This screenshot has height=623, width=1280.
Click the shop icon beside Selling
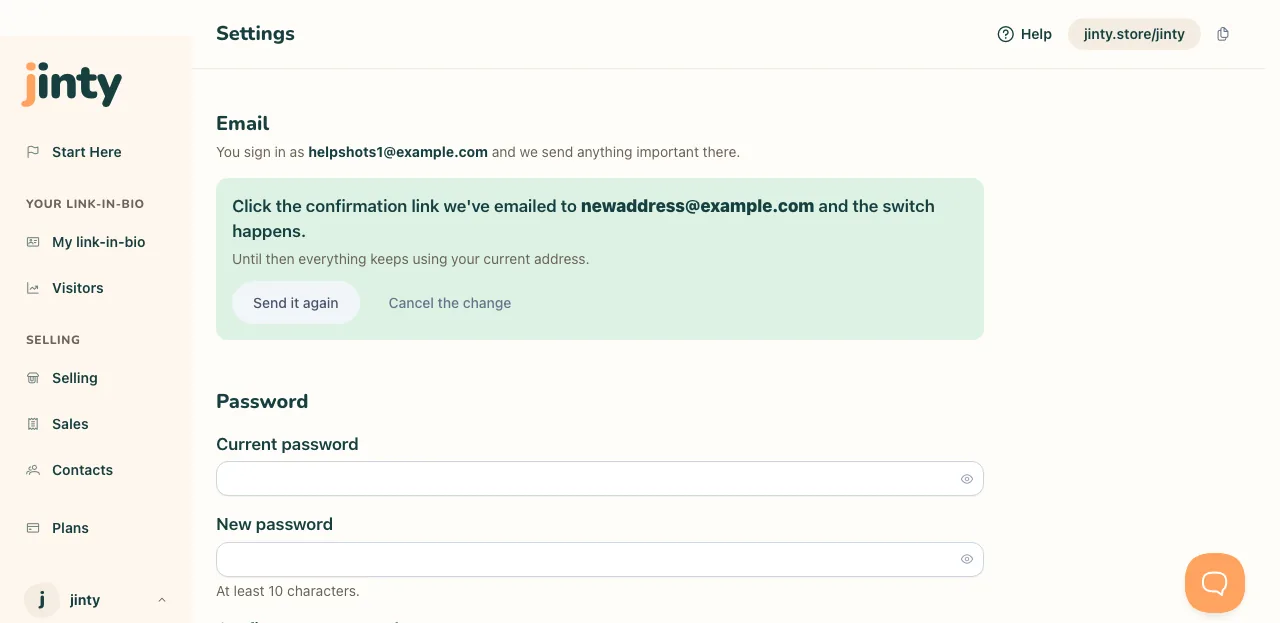[x=33, y=378]
